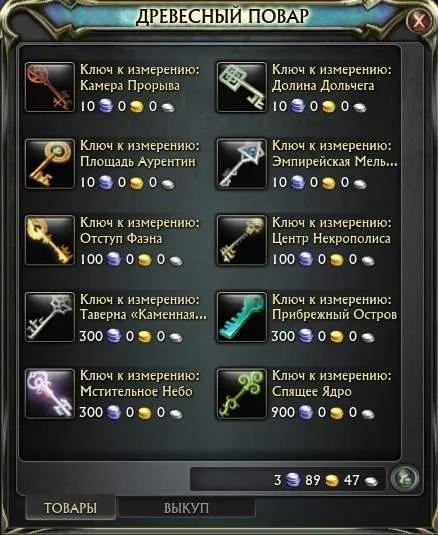Pick the Площадь Аурентин bronze key icon

pos(50,163)
